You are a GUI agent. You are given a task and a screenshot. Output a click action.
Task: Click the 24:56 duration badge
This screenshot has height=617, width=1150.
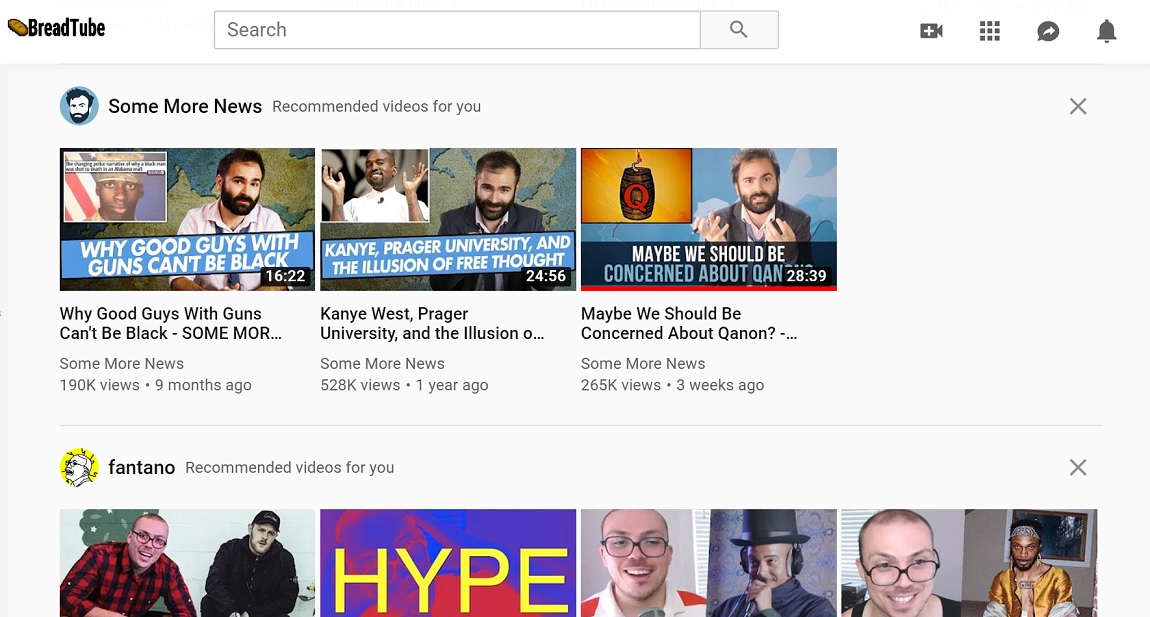[x=546, y=276]
